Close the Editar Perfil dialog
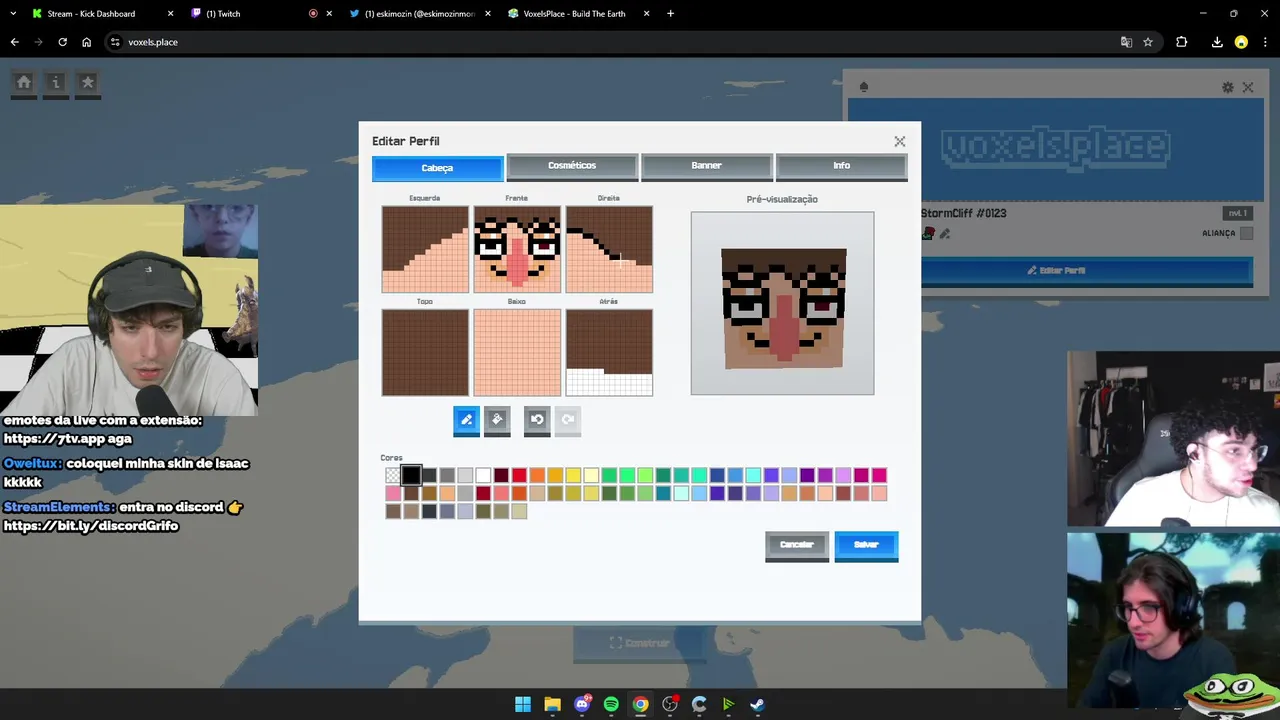 [900, 142]
